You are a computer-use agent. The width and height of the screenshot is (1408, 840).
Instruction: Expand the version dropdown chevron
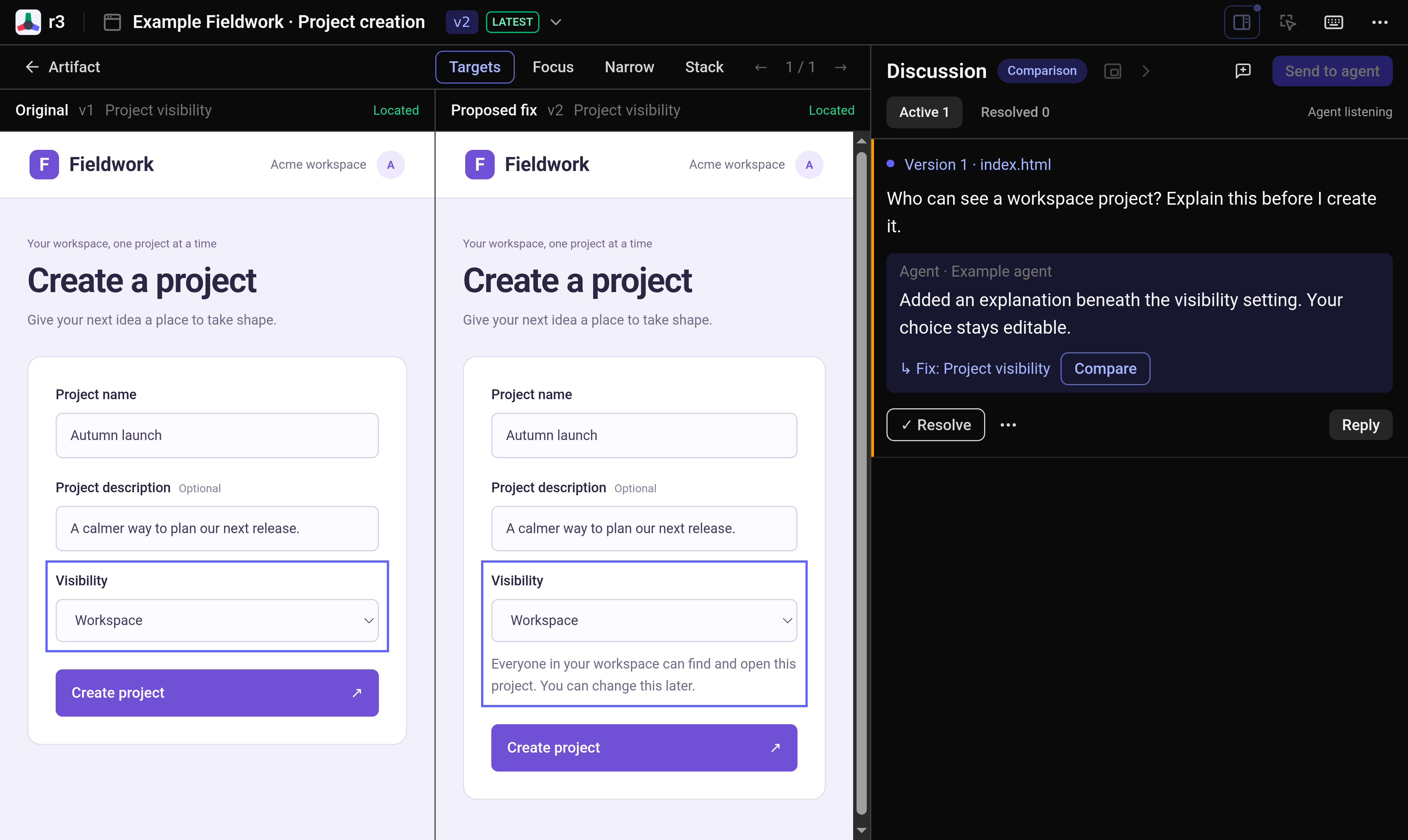[x=556, y=22]
